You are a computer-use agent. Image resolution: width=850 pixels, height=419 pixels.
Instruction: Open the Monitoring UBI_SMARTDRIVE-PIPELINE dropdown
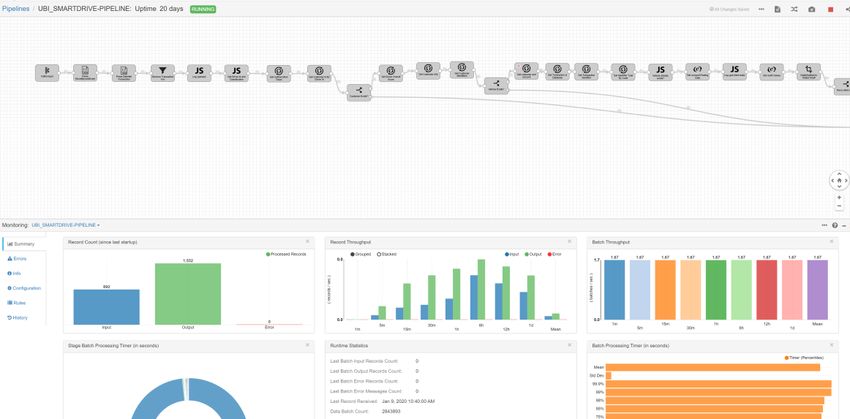[66, 224]
